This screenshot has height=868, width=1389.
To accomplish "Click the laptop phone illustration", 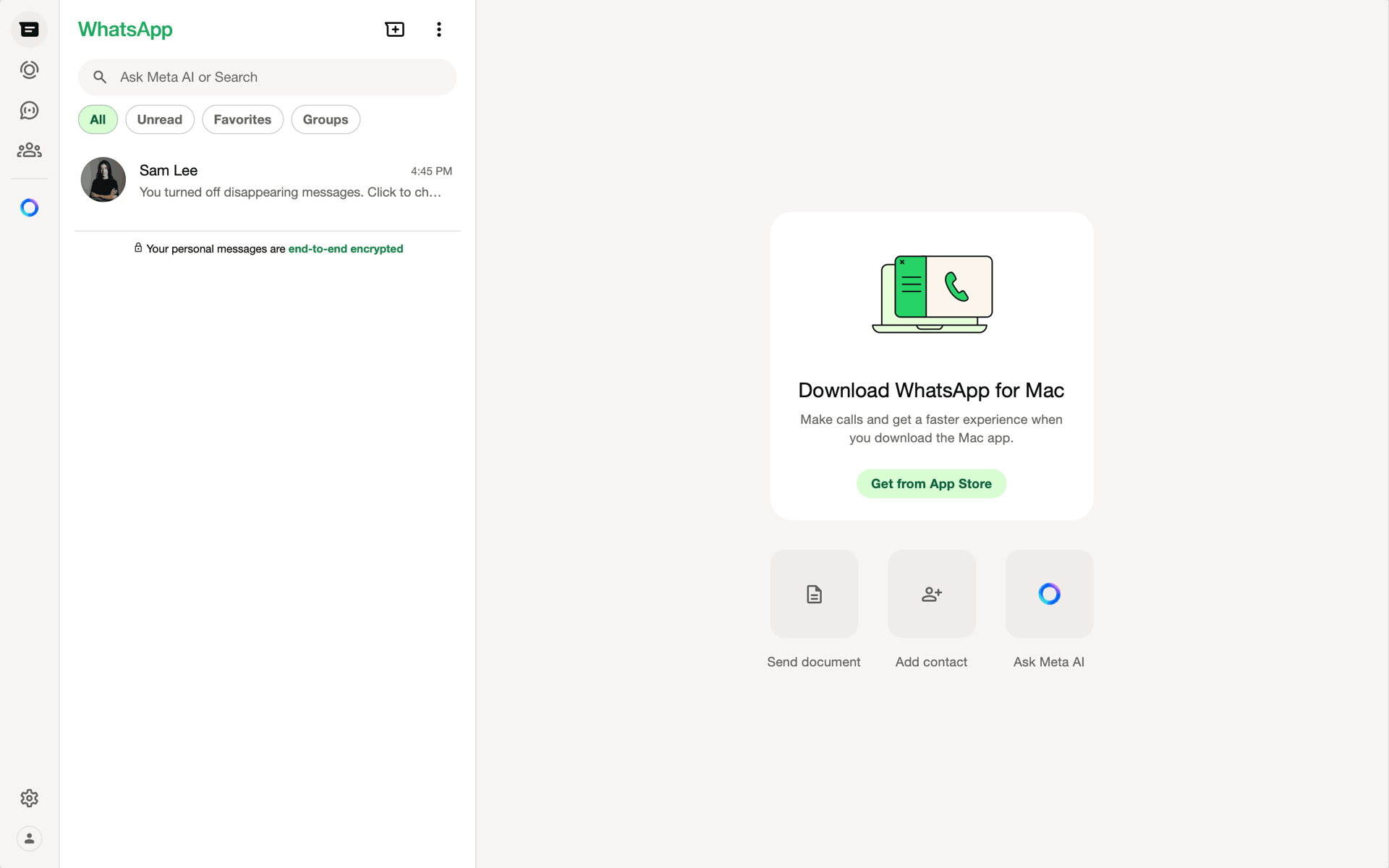I will (932, 294).
